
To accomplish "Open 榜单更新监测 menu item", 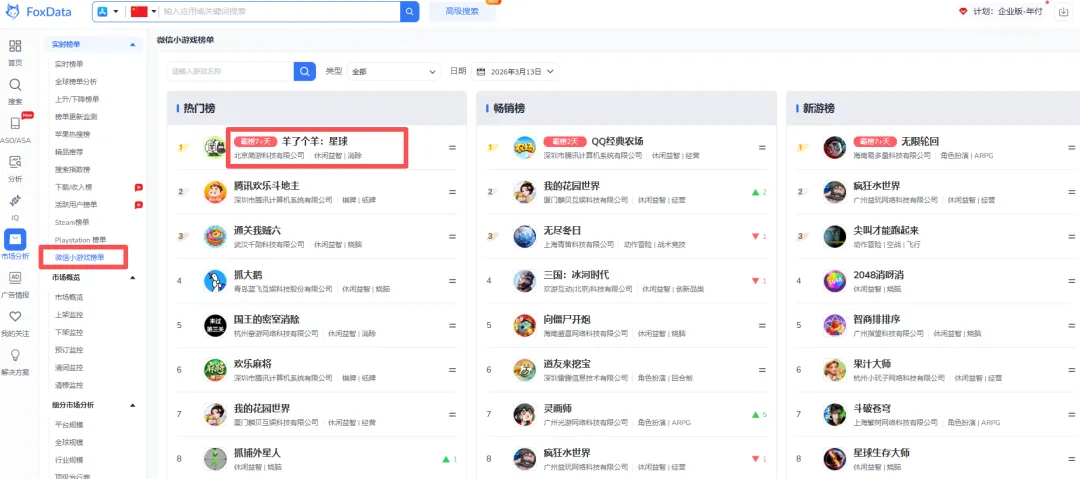I will (x=76, y=116).
